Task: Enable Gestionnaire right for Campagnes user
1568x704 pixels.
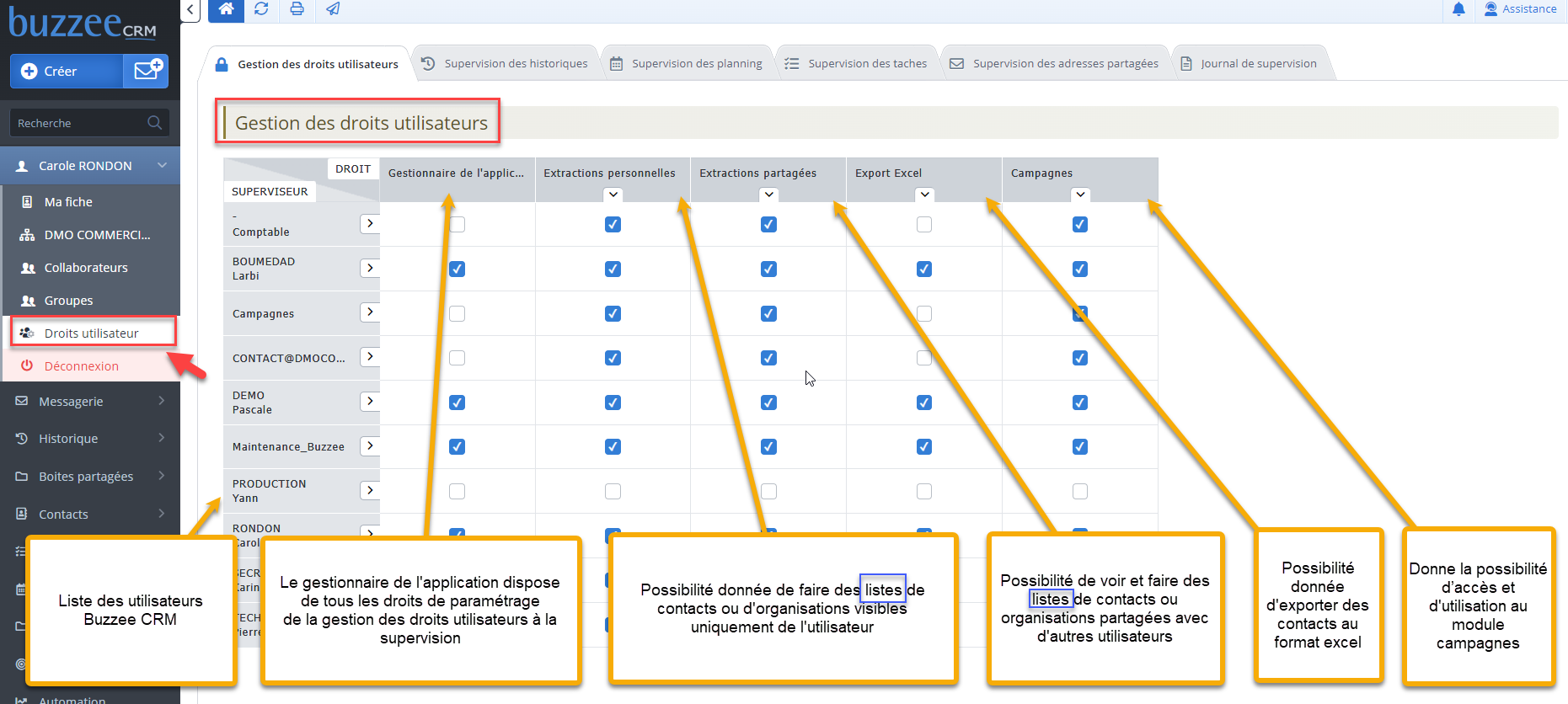Action: 457,313
